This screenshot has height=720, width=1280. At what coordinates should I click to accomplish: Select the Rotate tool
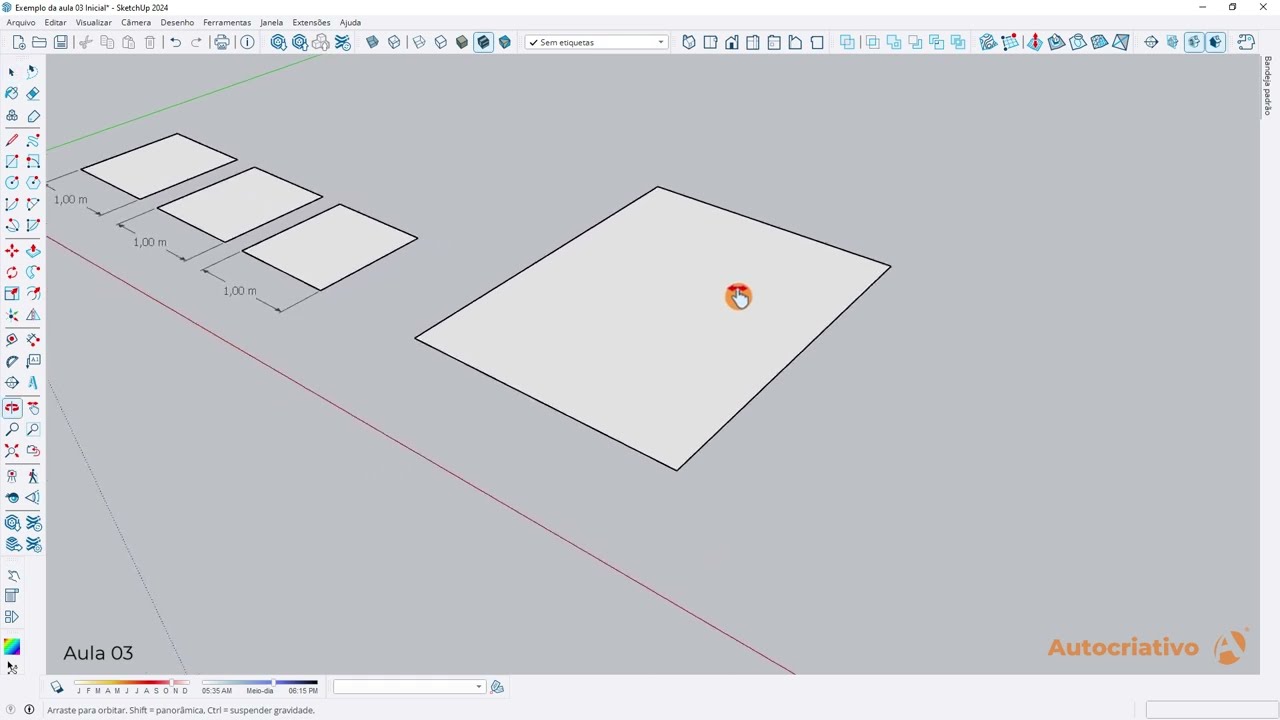[x=12, y=272]
